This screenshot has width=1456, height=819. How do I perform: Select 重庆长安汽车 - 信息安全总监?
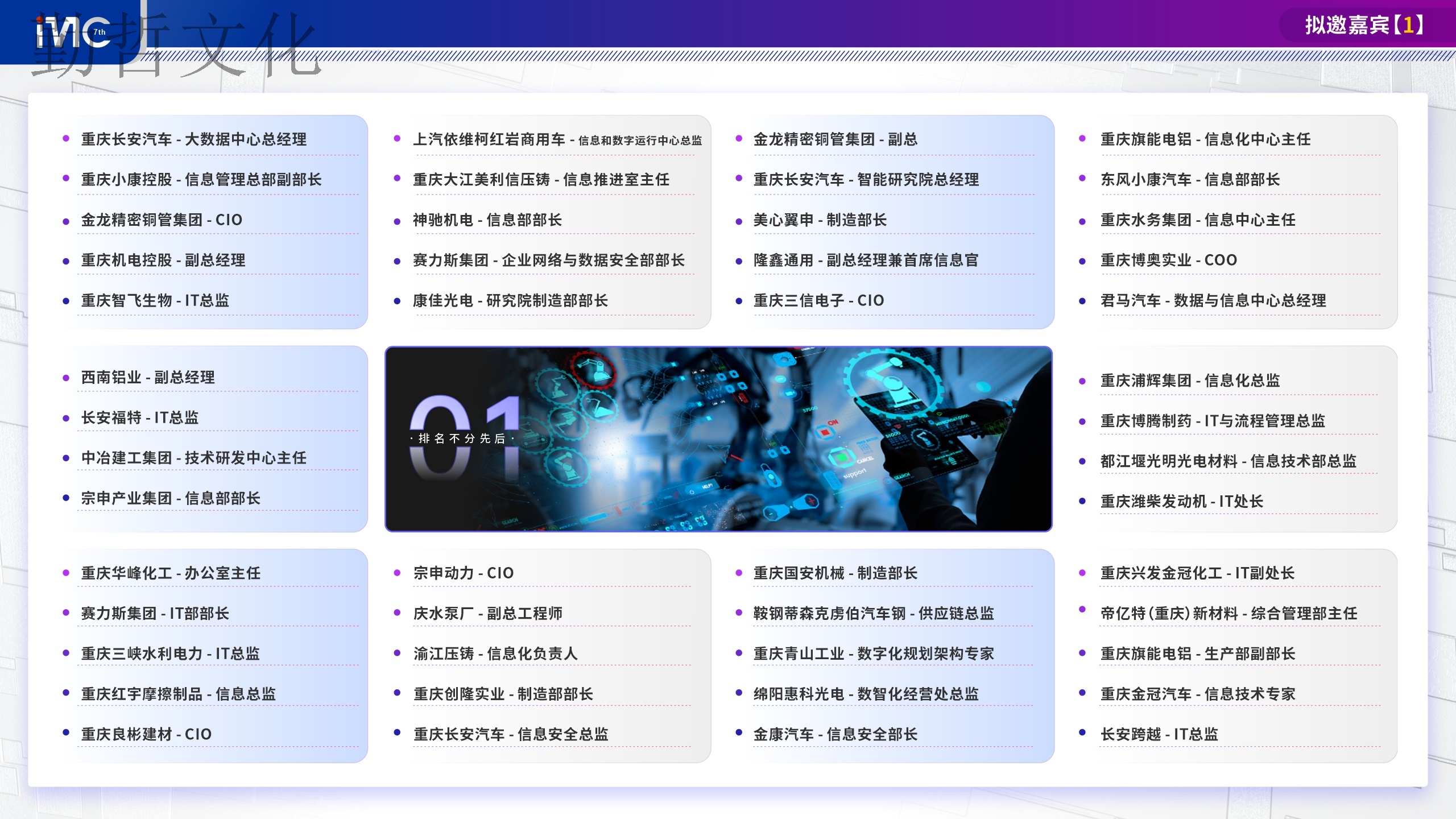coord(511,735)
